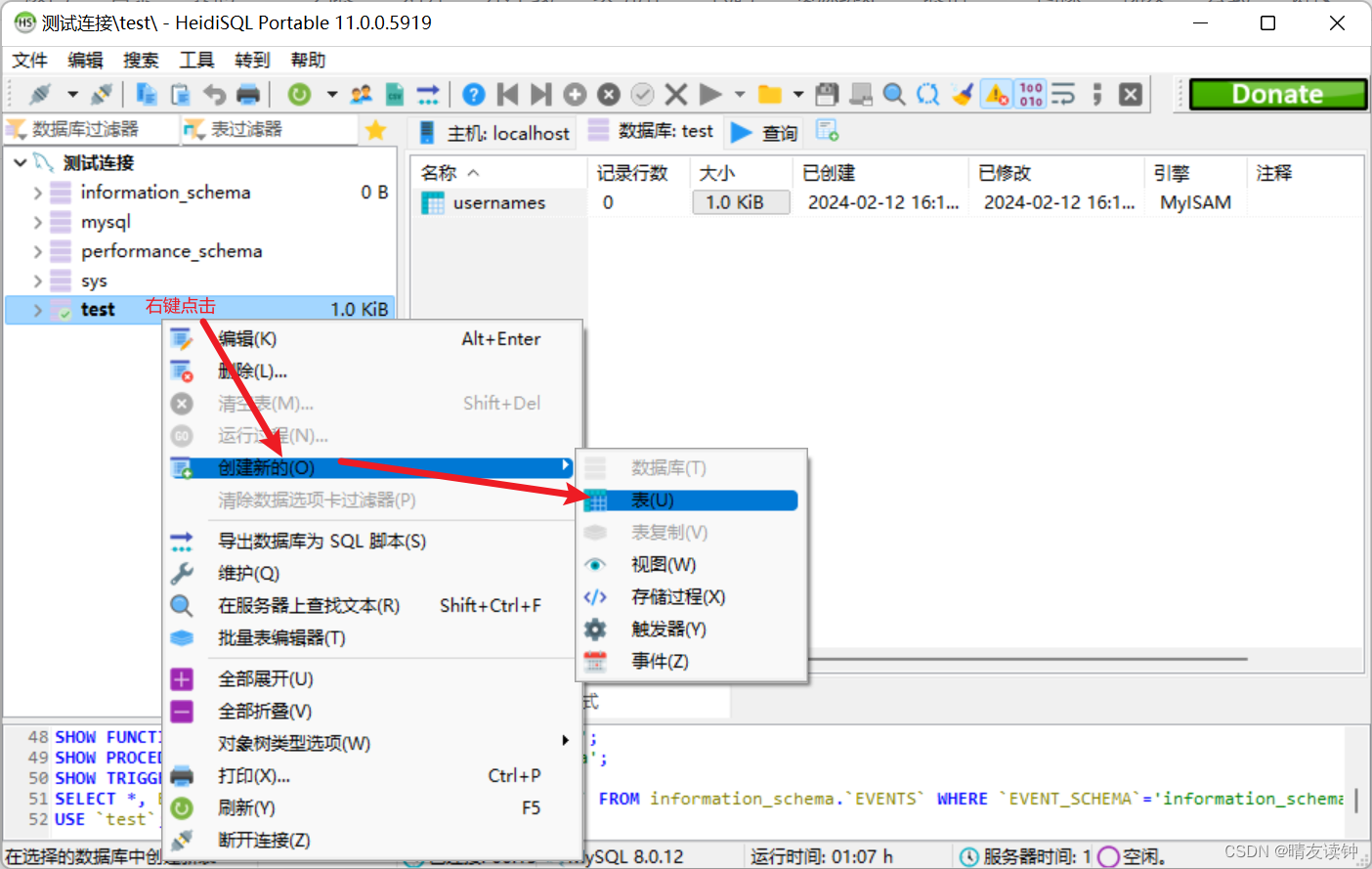
Task: Toggle the favorites star filter
Action: point(376,128)
